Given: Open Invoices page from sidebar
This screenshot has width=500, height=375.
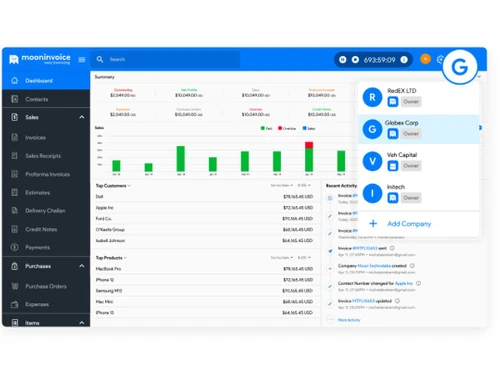Looking at the screenshot, I should tap(46, 137).
